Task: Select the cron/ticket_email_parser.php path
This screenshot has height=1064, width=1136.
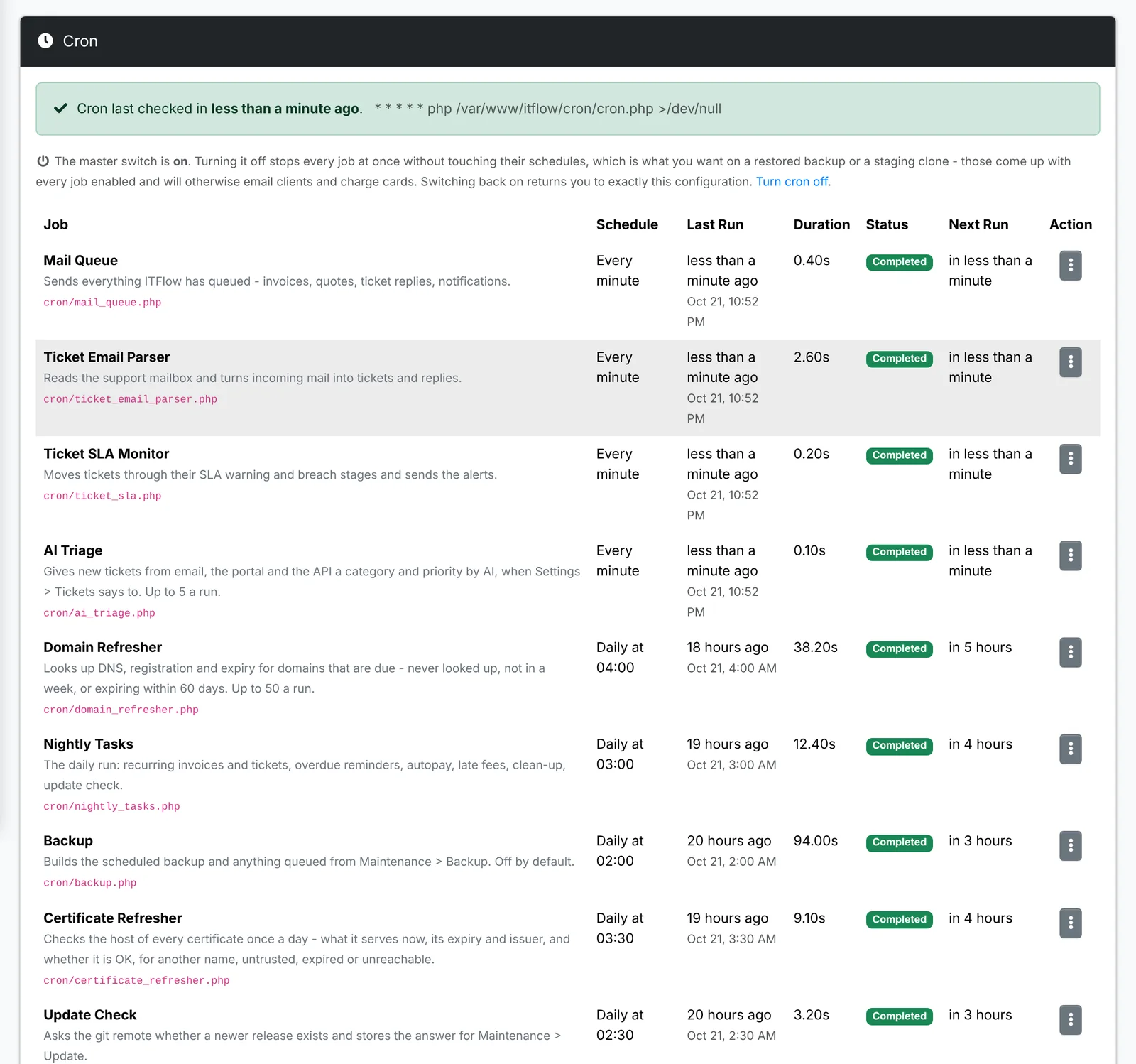Action: [x=131, y=399]
